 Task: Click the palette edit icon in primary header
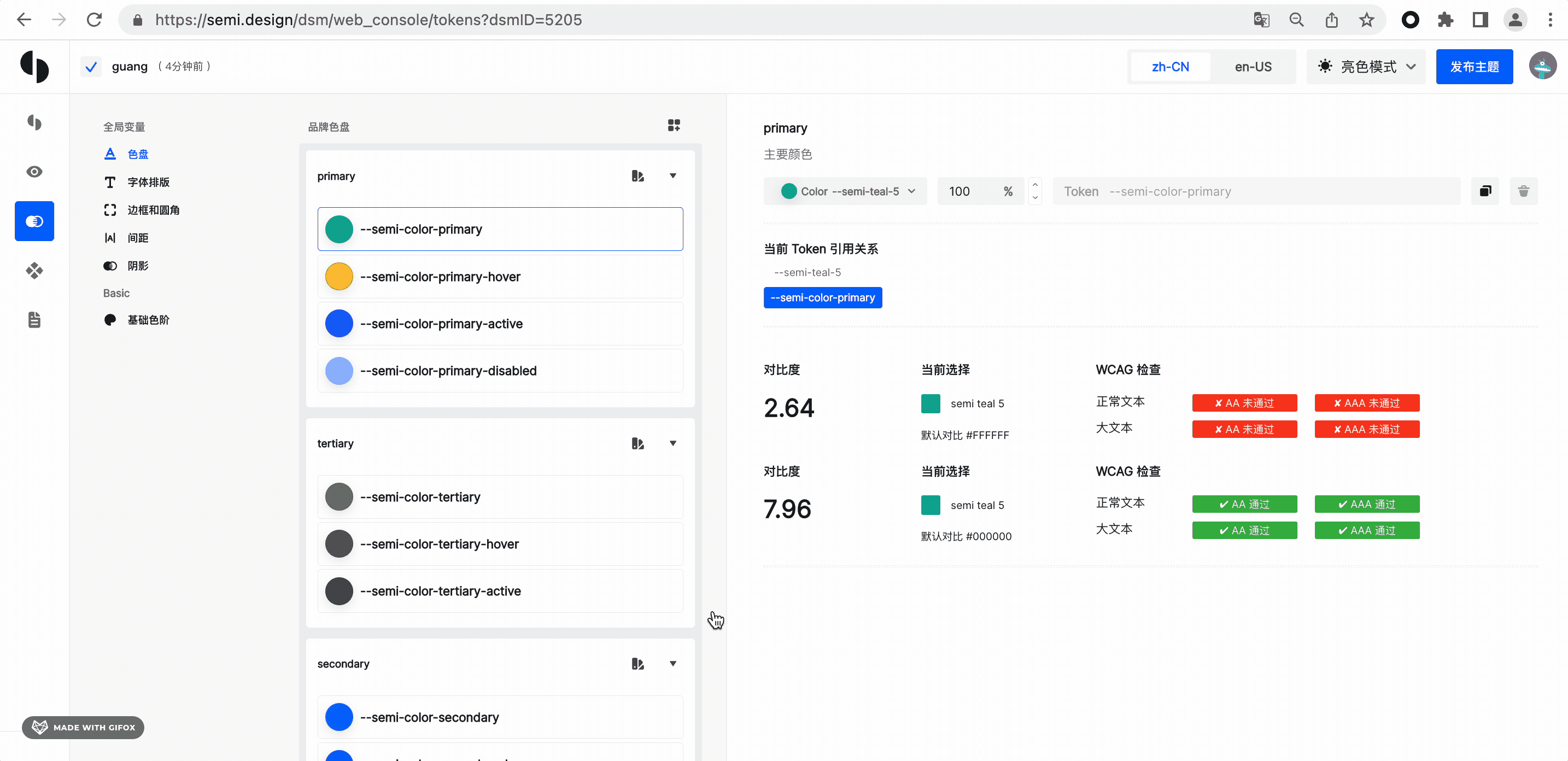point(637,176)
